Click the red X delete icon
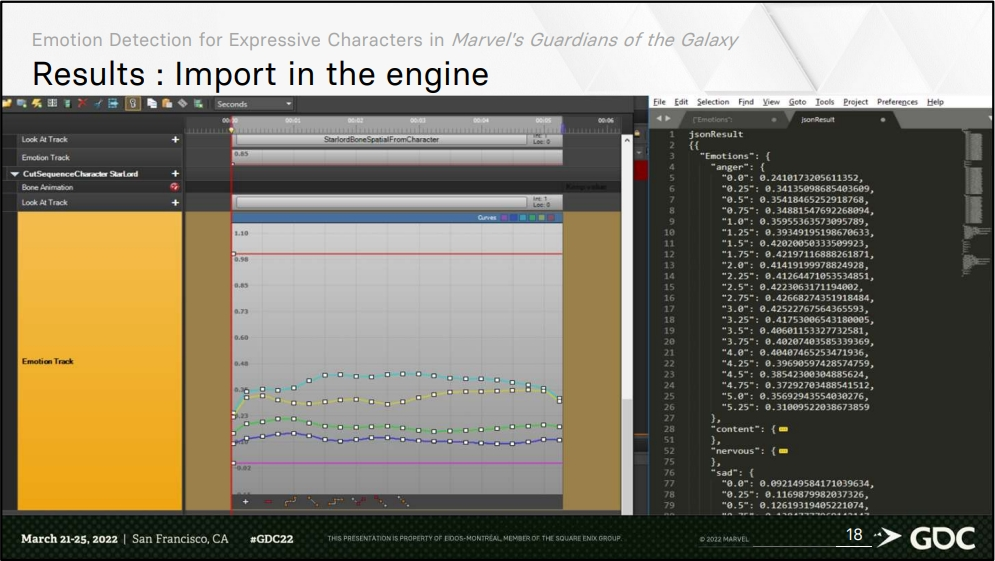The image size is (995, 561). pyautogui.click(x=82, y=103)
